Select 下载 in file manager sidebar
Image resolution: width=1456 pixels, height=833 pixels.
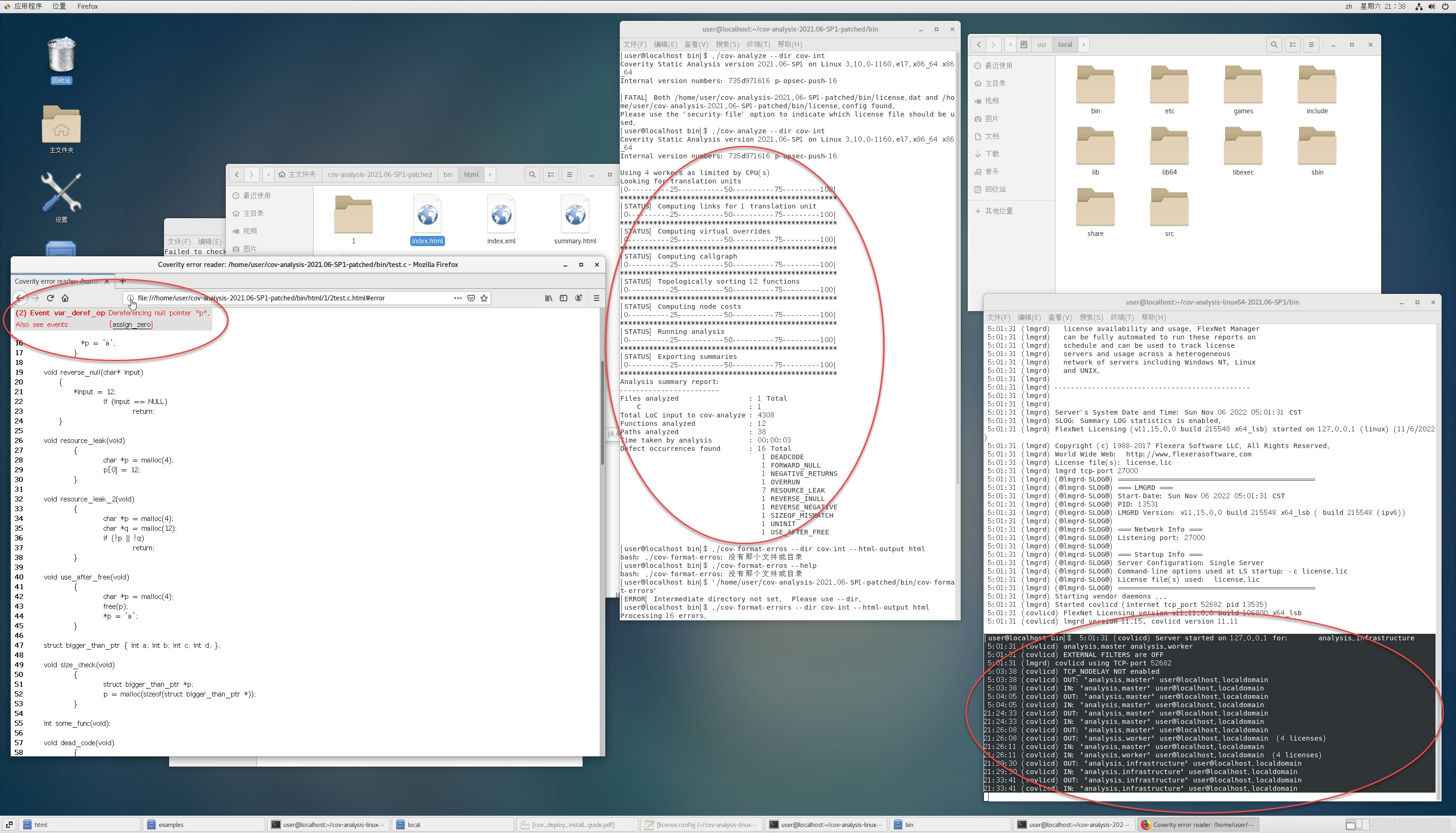point(992,154)
